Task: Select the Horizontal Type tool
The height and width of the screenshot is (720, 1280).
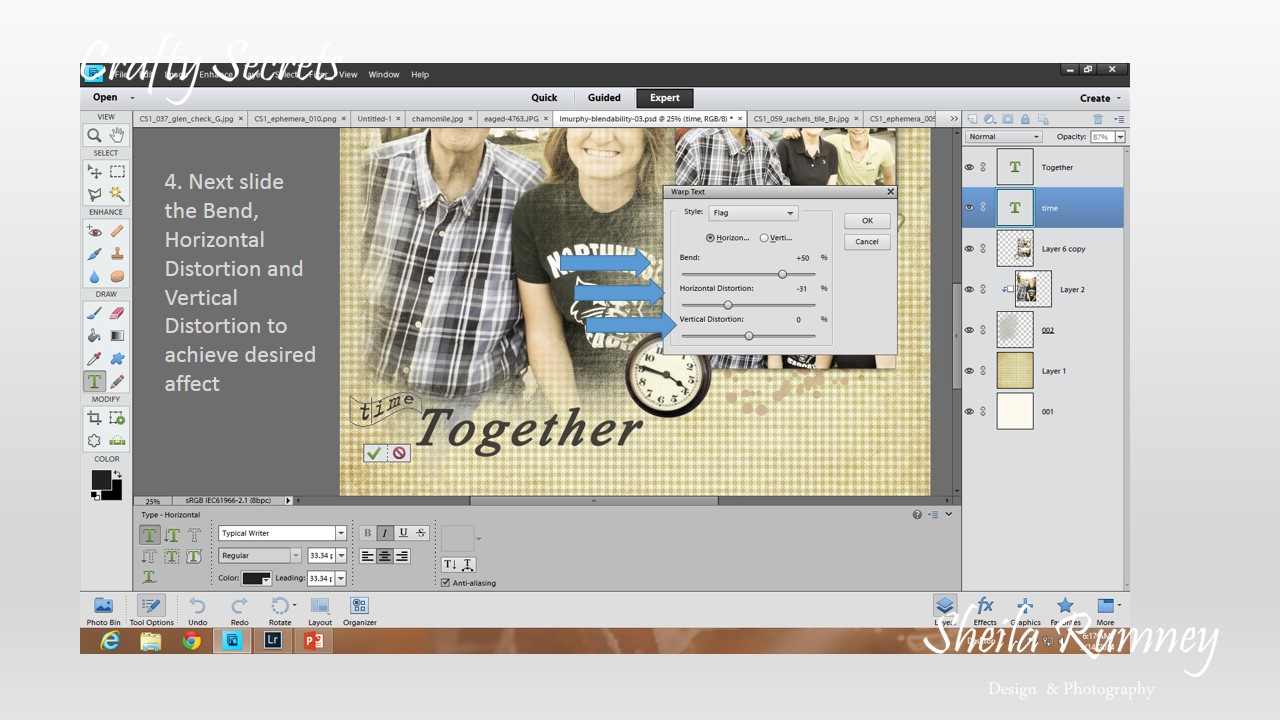Action: (94, 381)
